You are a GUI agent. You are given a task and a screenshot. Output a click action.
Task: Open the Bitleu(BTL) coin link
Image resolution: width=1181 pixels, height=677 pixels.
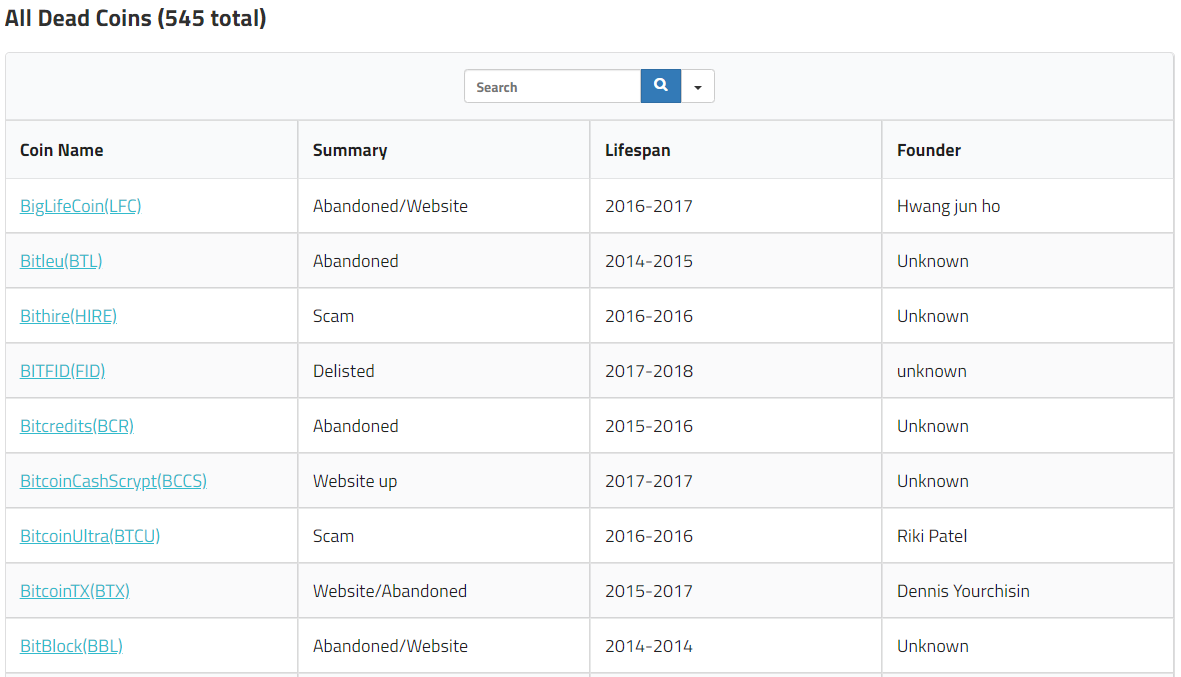61,261
